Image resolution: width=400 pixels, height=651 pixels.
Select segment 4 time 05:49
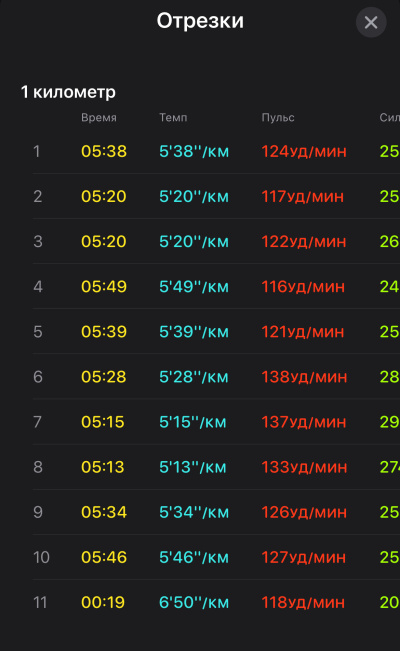click(x=104, y=286)
